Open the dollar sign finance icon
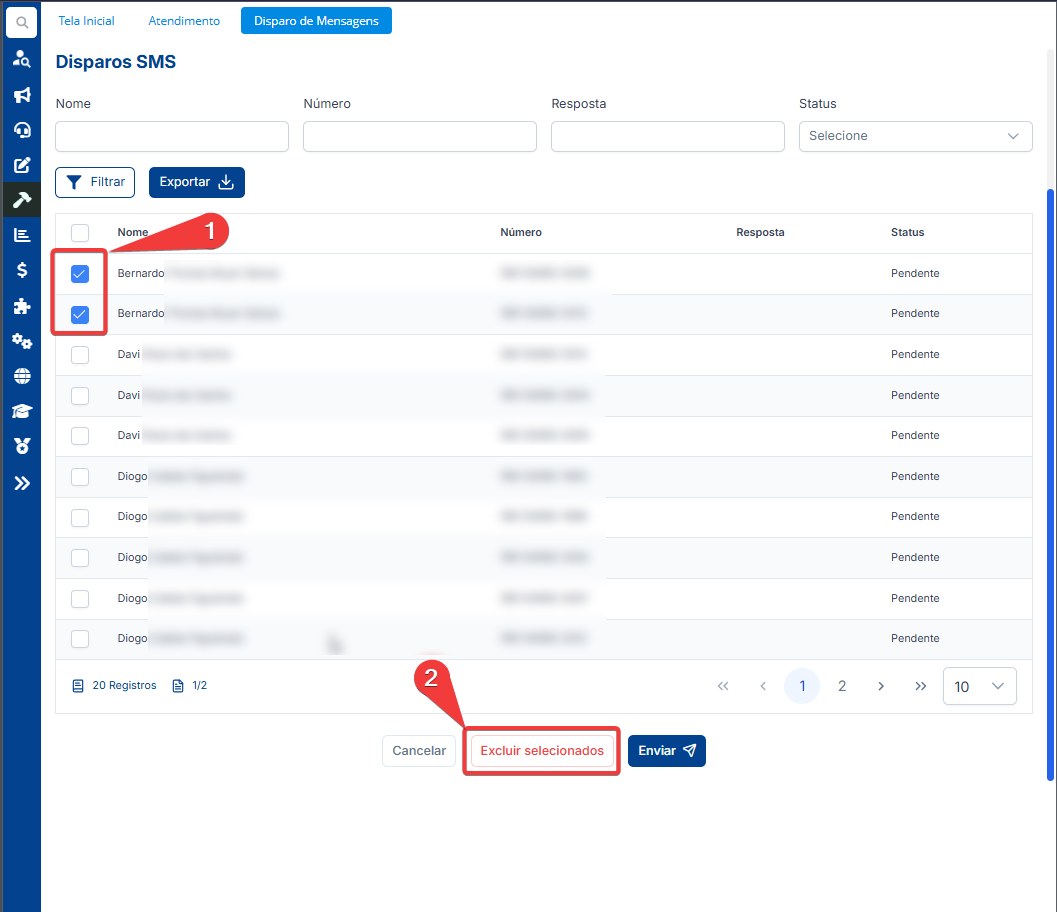 coord(22,270)
